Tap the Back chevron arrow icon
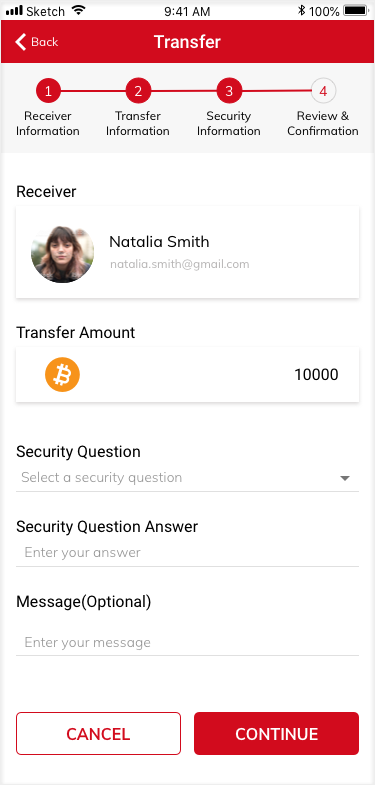The image size is (375, 785). (x=21, y=42)
